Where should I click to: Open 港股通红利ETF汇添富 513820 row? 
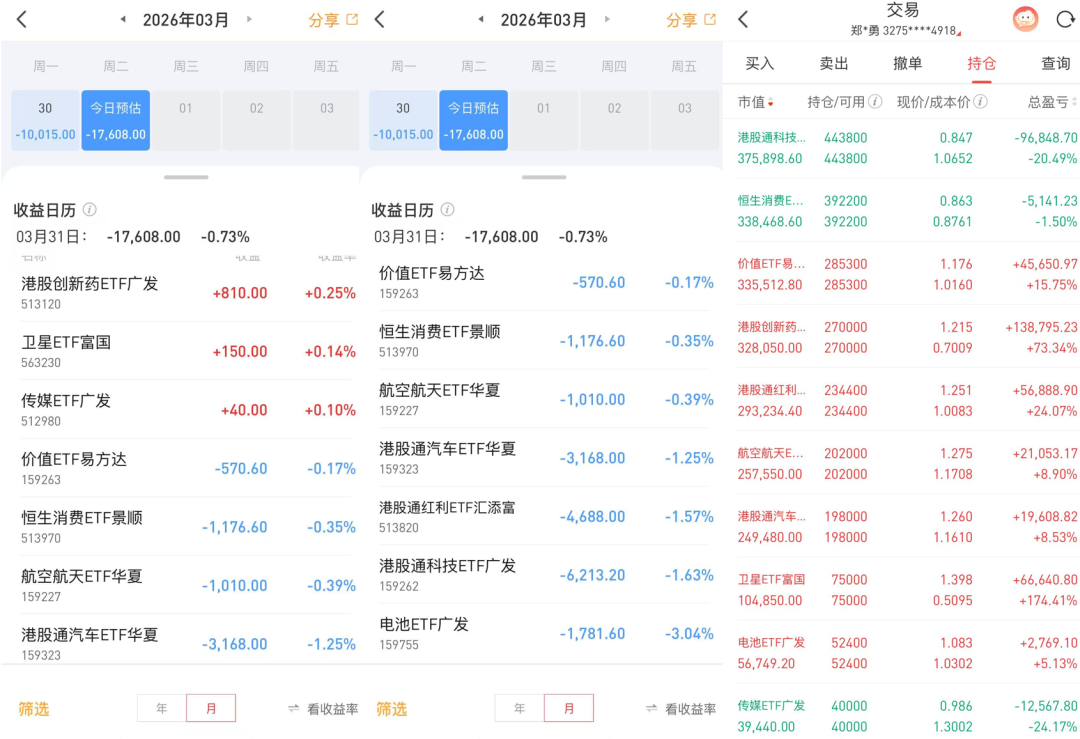pyautogui.click(x=544, y=517)
